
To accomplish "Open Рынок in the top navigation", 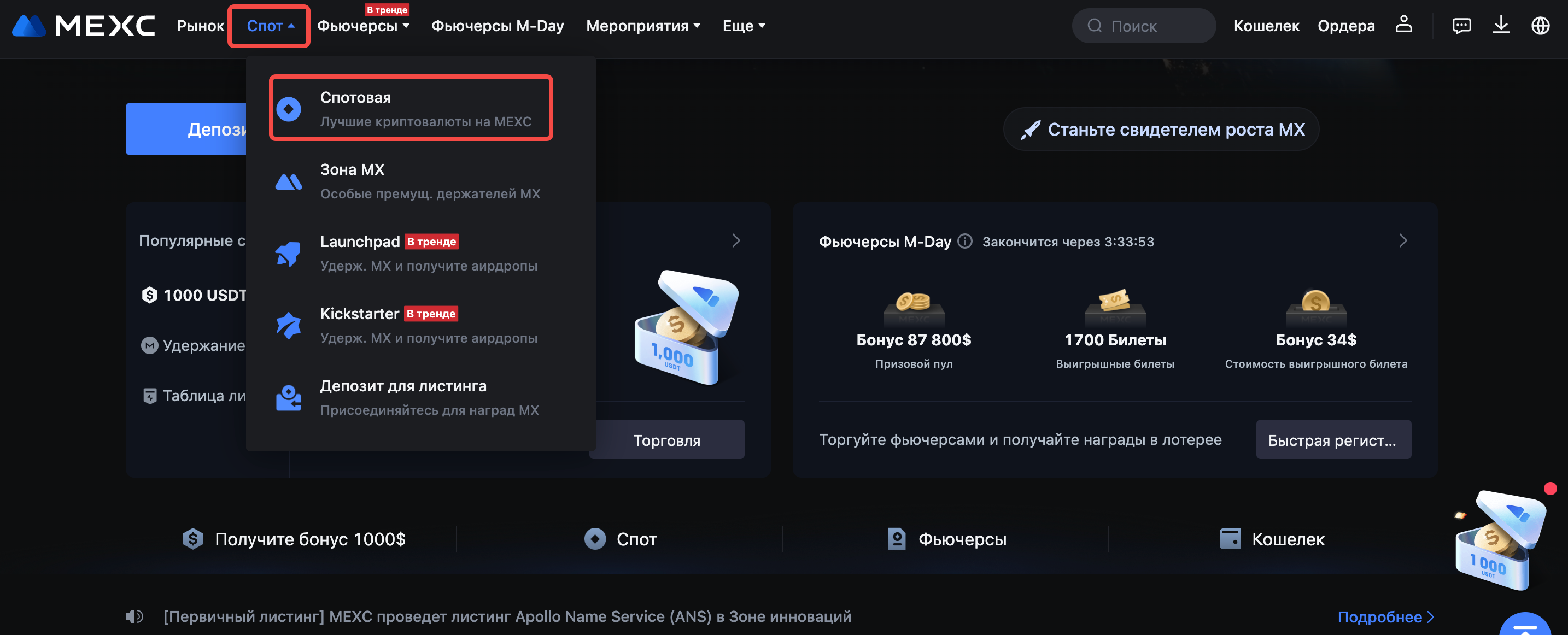I will point(200,26).
